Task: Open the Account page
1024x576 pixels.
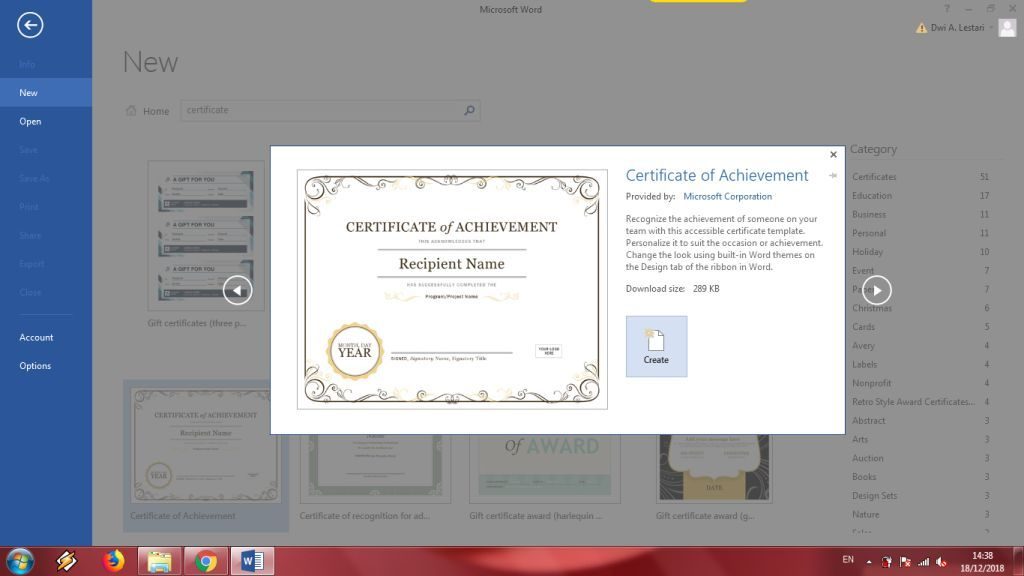Action: 46,338
